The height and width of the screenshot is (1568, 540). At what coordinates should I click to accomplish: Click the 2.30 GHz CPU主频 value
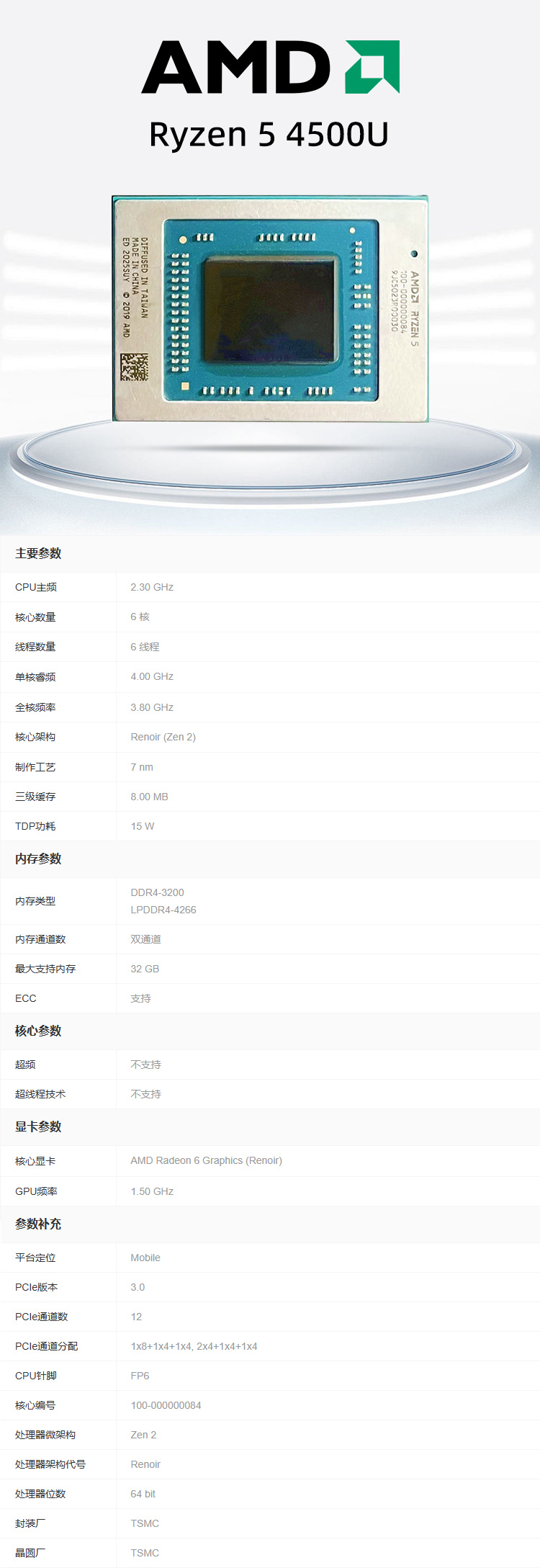click(152, 587)
